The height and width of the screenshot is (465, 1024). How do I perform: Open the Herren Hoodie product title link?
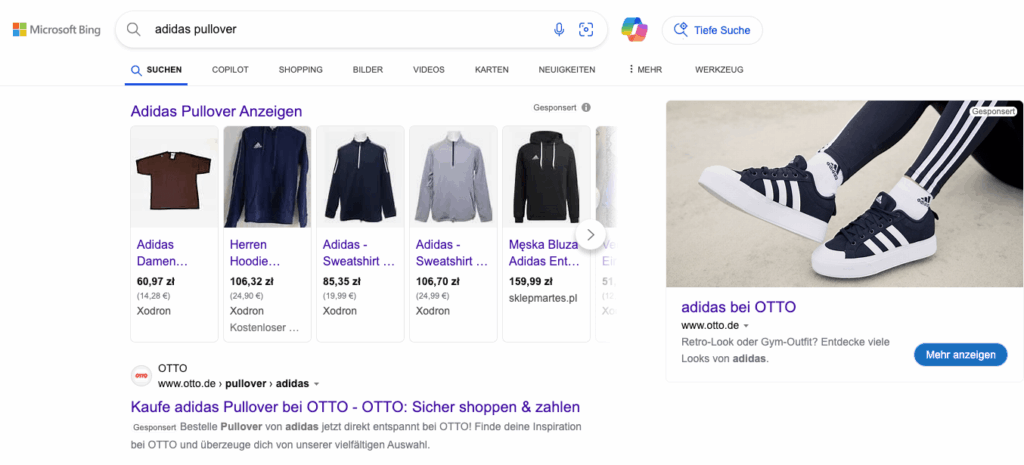[255, 253]
